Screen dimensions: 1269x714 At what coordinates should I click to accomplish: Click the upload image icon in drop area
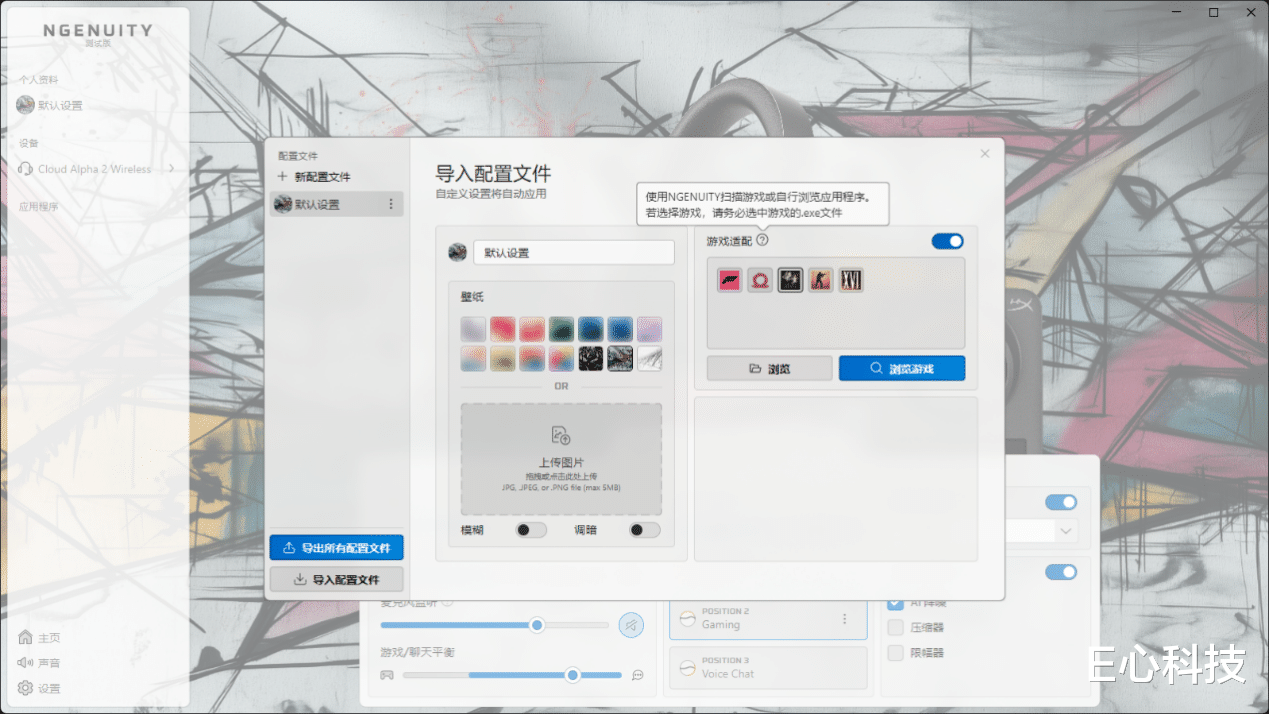pos(561,435)
